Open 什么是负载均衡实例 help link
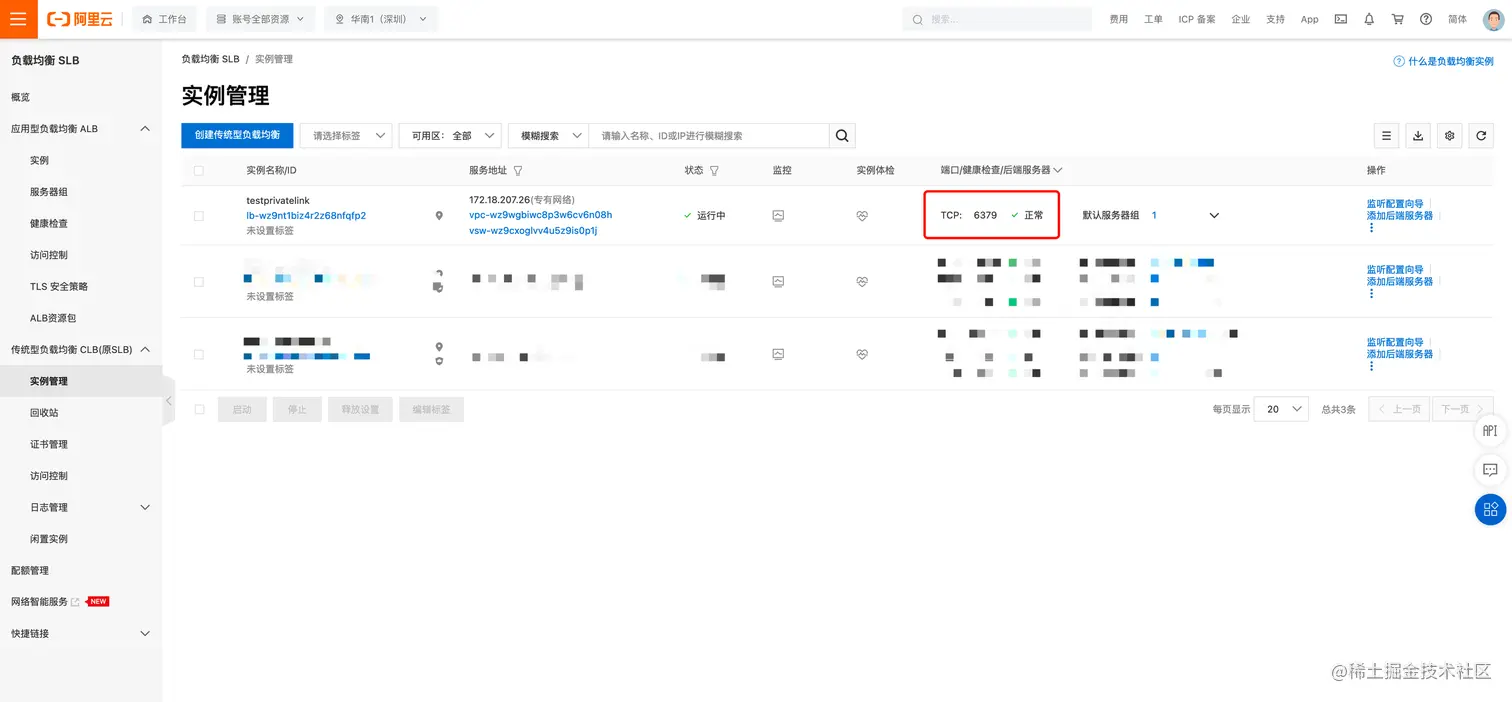The width and height of the screenshot is (1512, 702). [x=1443, y=61]
